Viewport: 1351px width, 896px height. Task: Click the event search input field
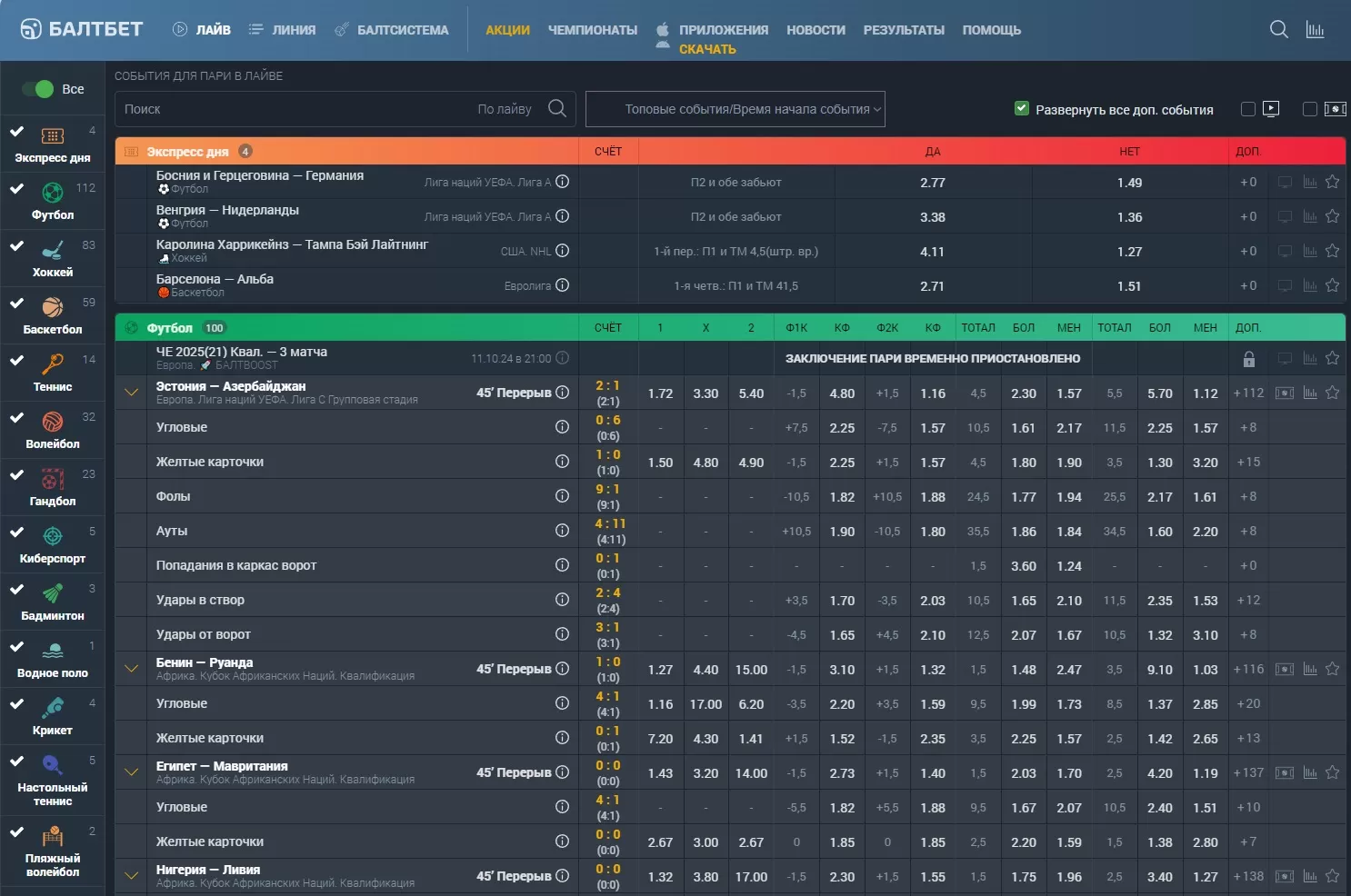pyautogui.click(x=300, y=109)
